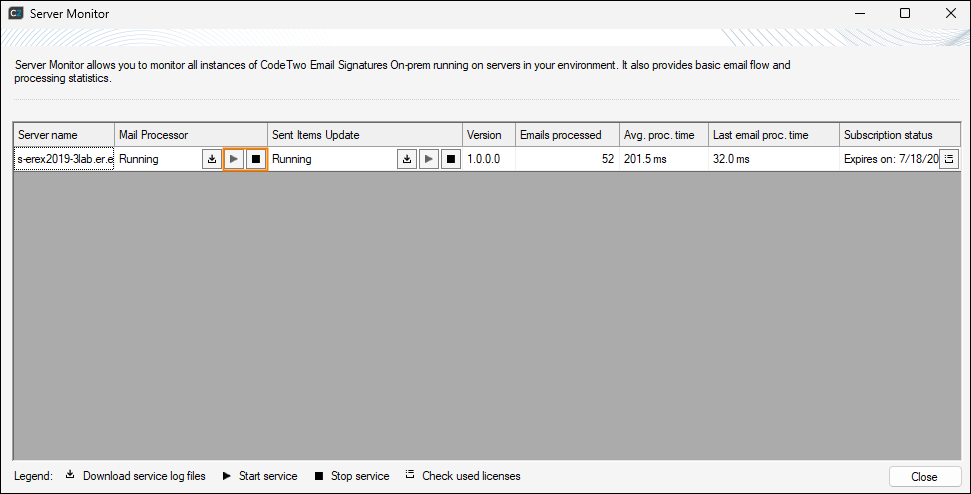
Task: Select the s-erex2019-3lab server name cell
Action: click(x=64, y=159)
